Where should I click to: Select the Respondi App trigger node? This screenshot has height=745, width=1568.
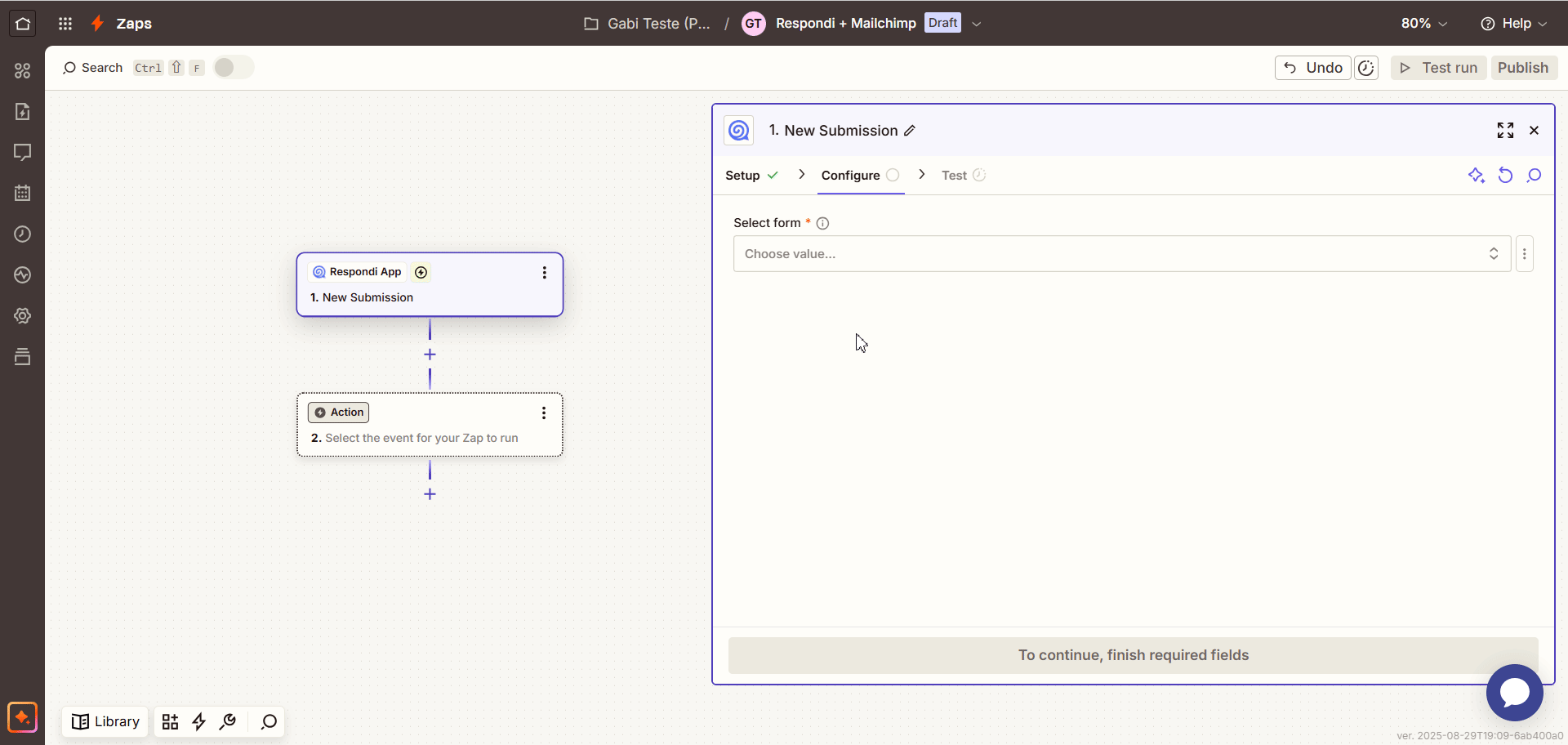tap(430, 284)
